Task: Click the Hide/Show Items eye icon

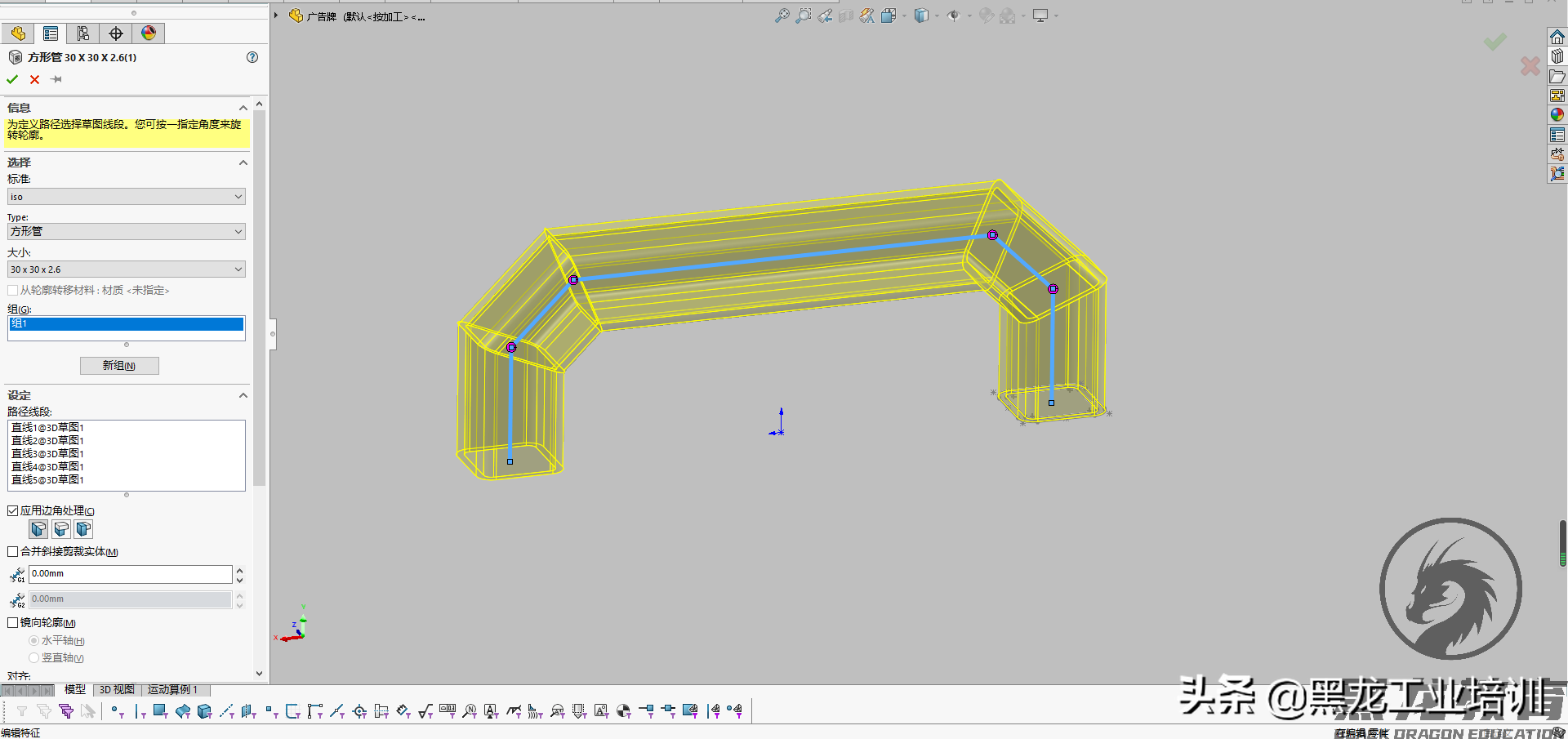Action: 954,16
